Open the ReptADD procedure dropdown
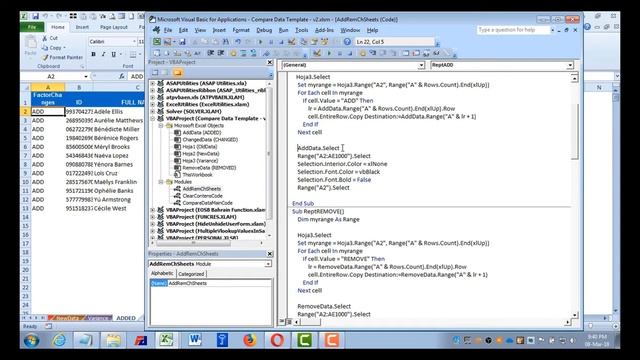This screenshot has height=360, width=640. click(569, 65)
